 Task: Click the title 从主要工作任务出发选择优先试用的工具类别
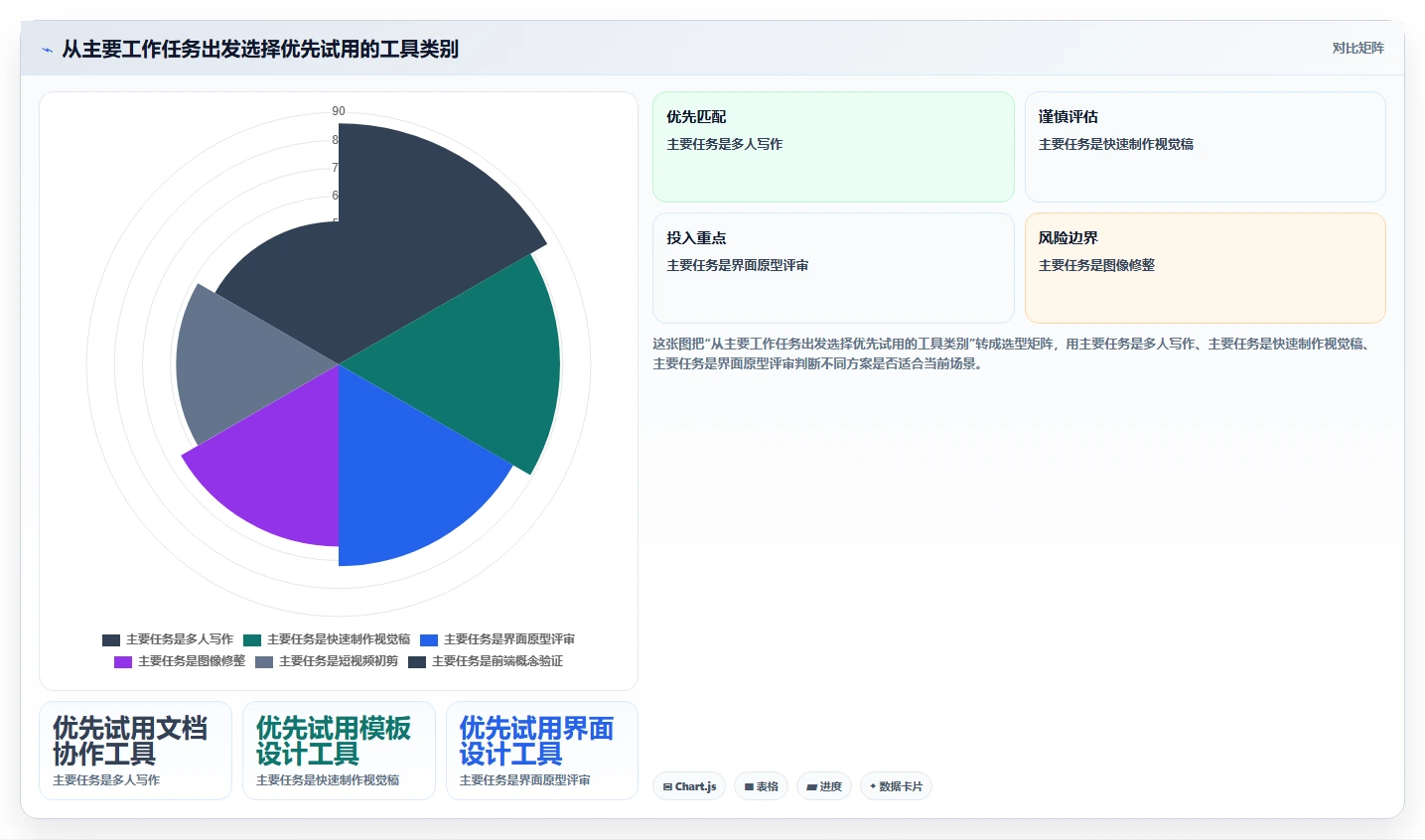pyautogui.click(x=260, y=49)
